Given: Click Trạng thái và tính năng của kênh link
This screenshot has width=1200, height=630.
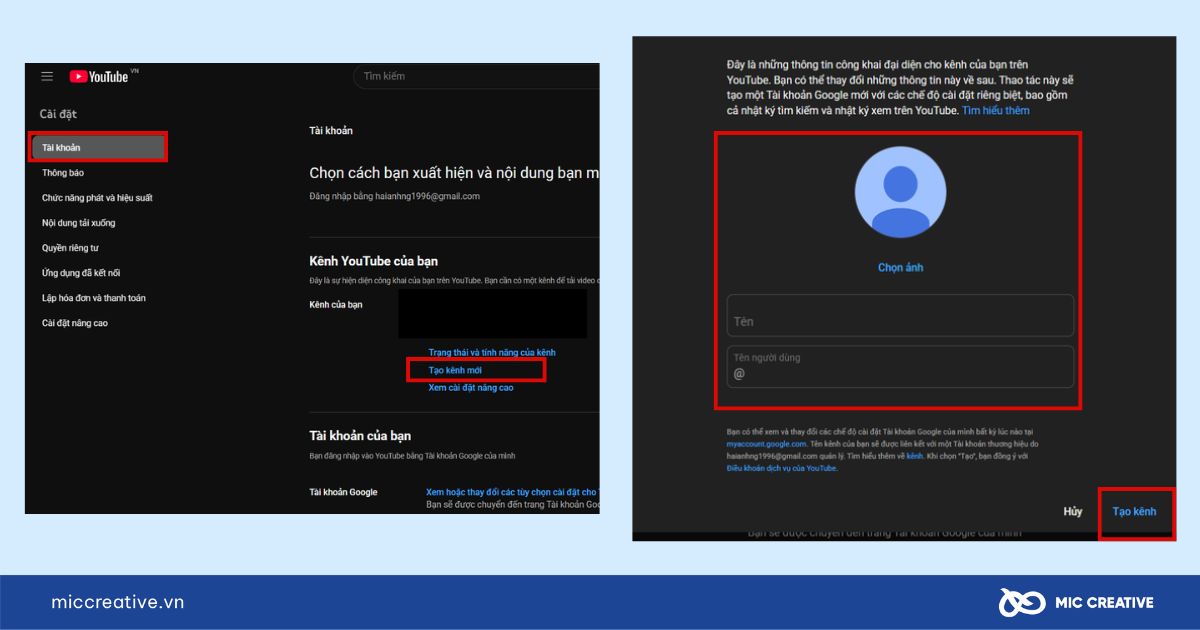Looking at the screenshot, I should click(492, 353).
